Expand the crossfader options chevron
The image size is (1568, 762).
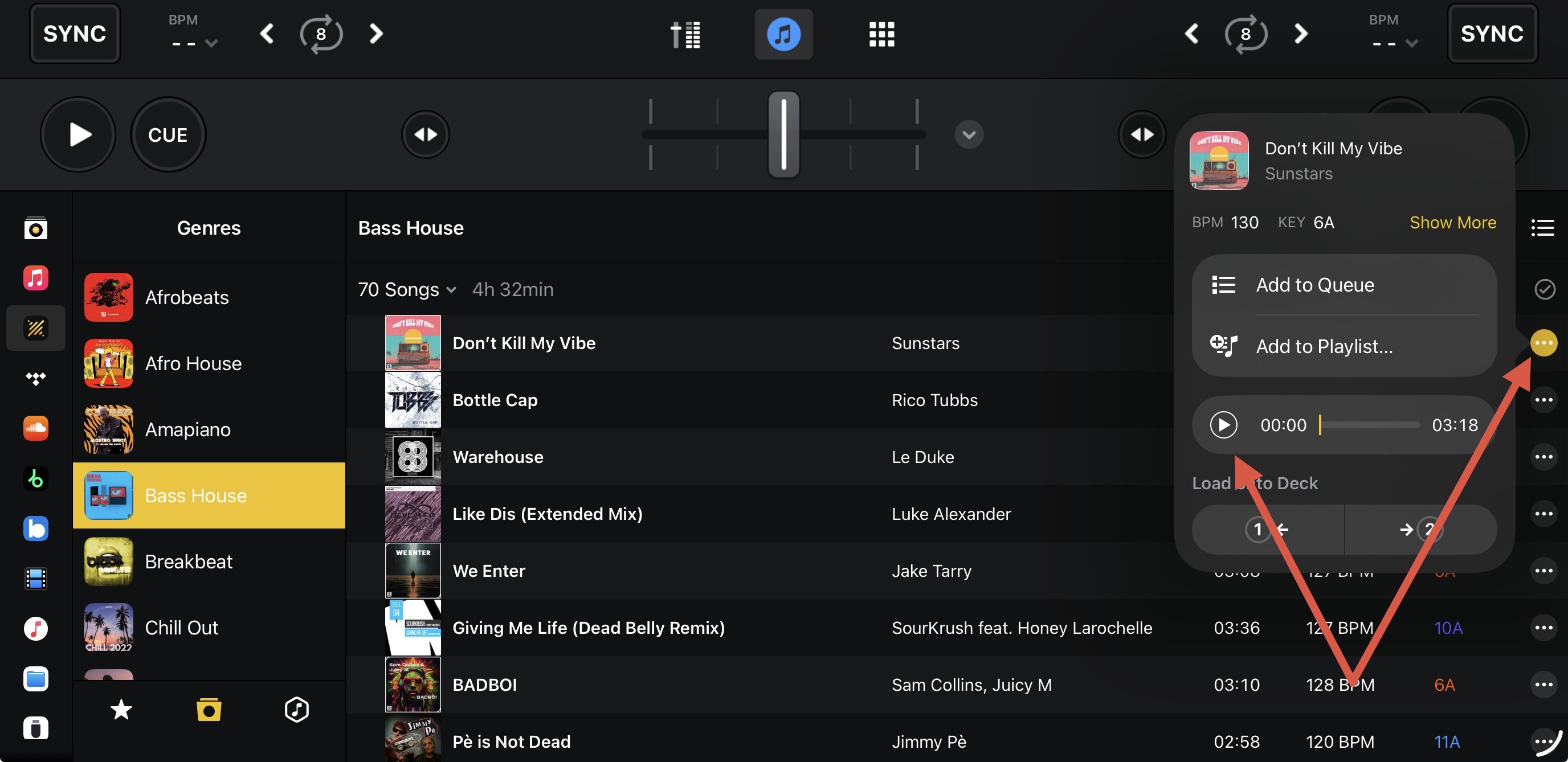969,134
